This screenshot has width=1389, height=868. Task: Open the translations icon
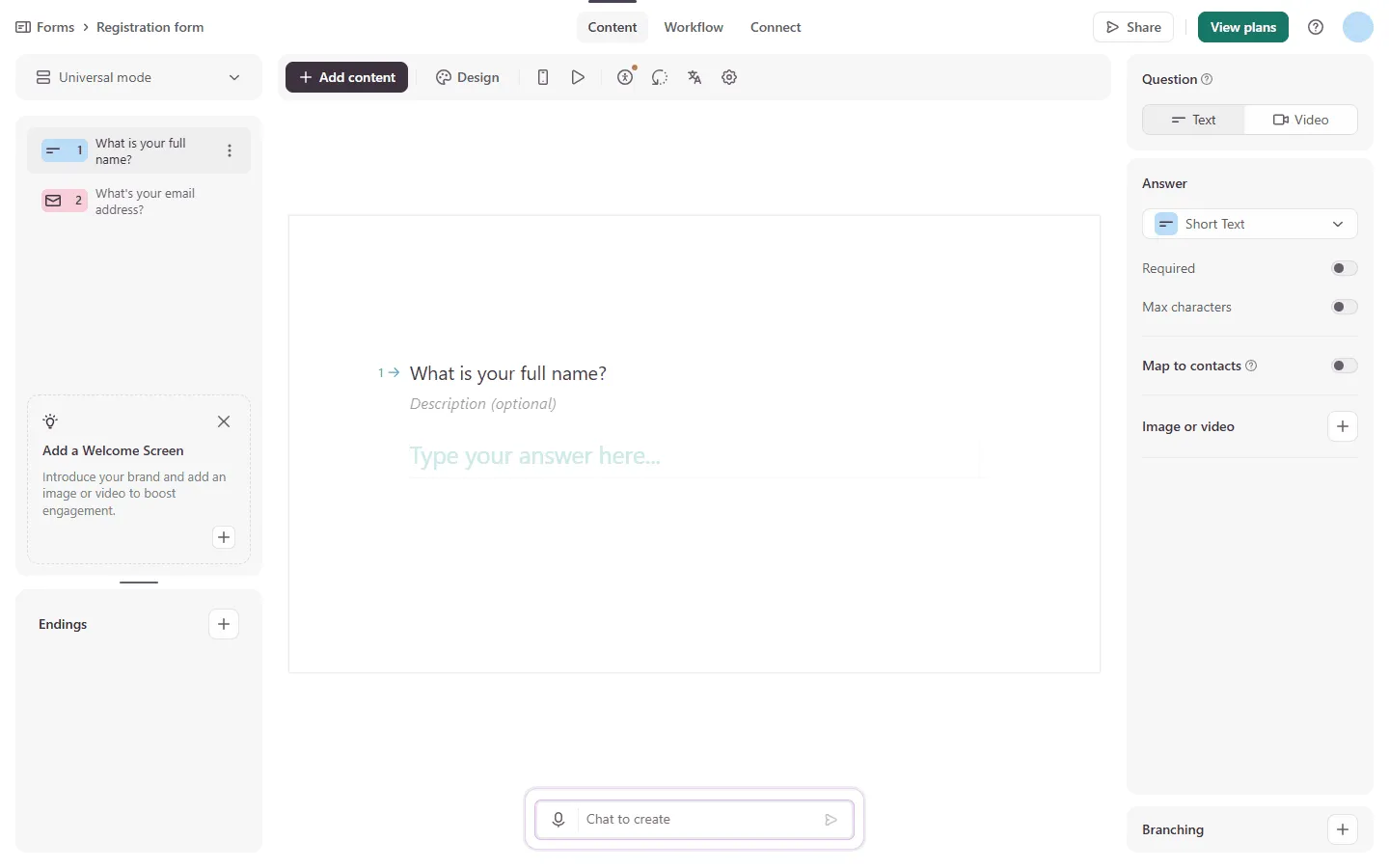pos(694,77)
